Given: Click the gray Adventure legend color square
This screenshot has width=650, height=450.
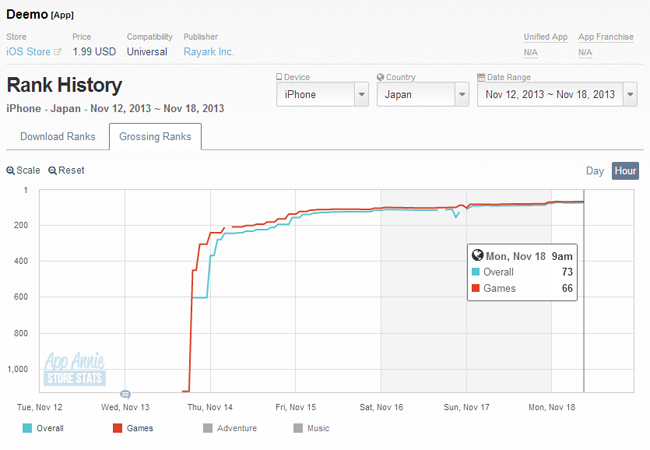Looking at the screenshot, I should coord(208,428).
